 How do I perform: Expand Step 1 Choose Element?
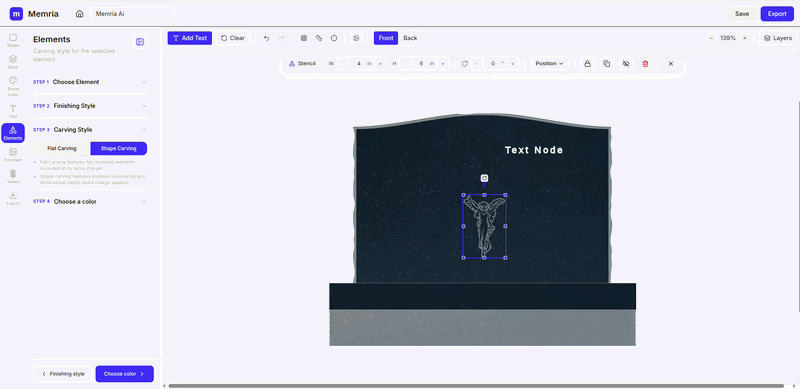pos(90,82)
